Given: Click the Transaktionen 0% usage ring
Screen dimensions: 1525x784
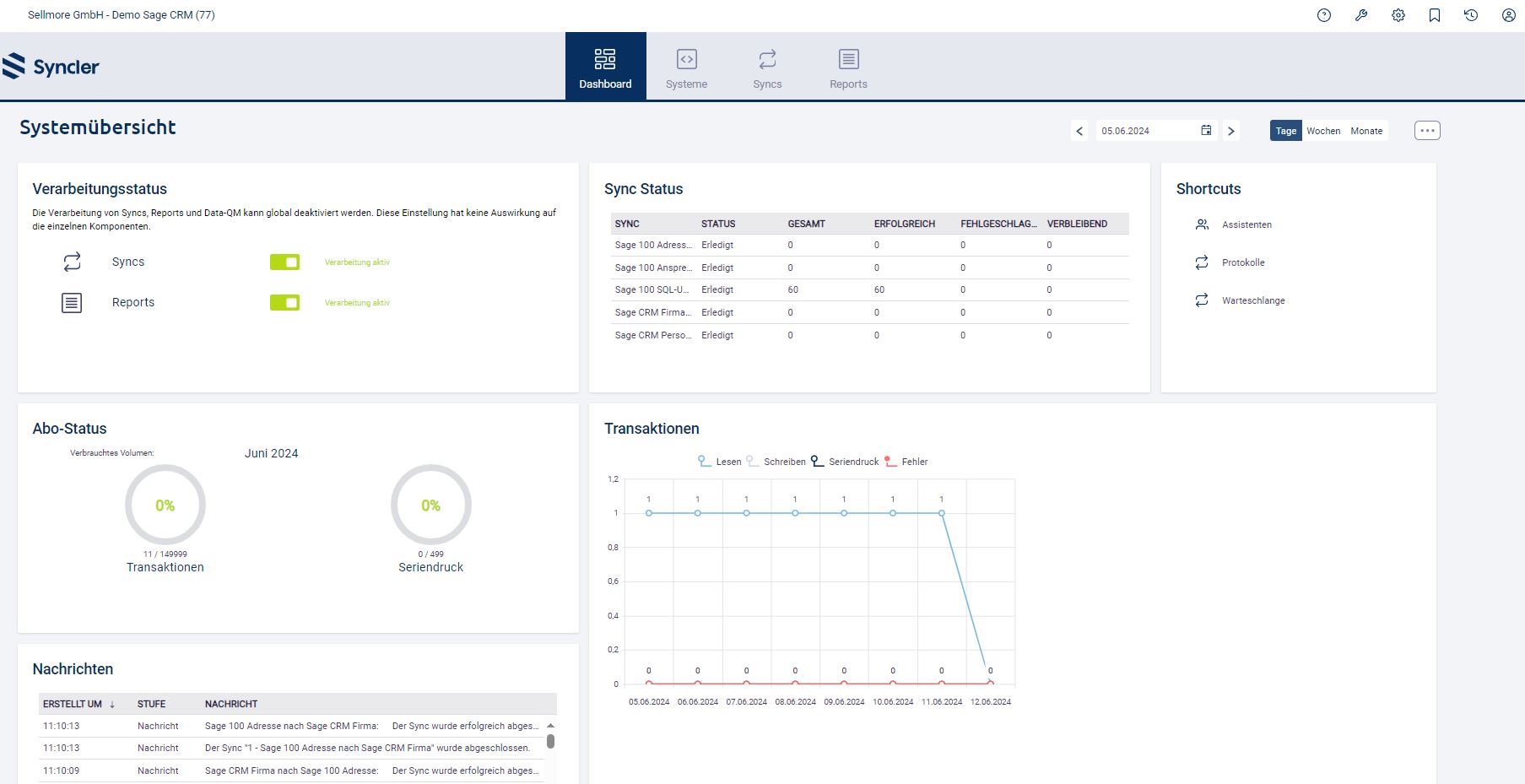Looking at the screenshot, I should point(165,505).
